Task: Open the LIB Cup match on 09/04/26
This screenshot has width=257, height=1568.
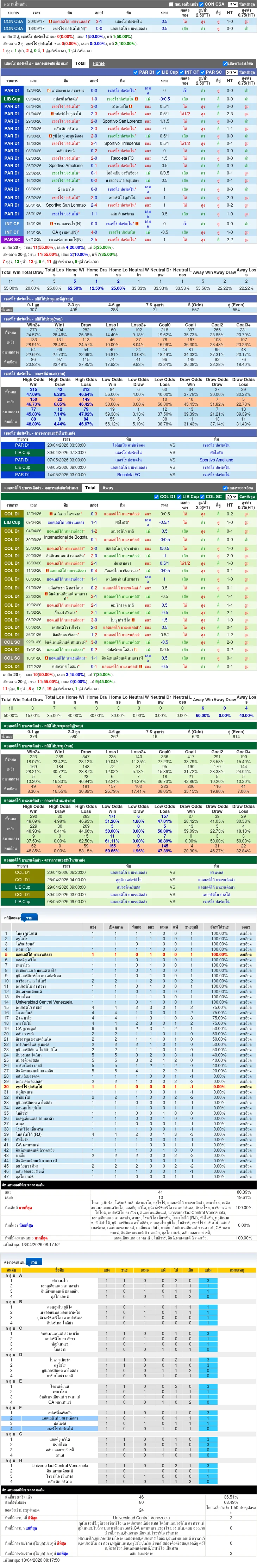Action: 12,99
